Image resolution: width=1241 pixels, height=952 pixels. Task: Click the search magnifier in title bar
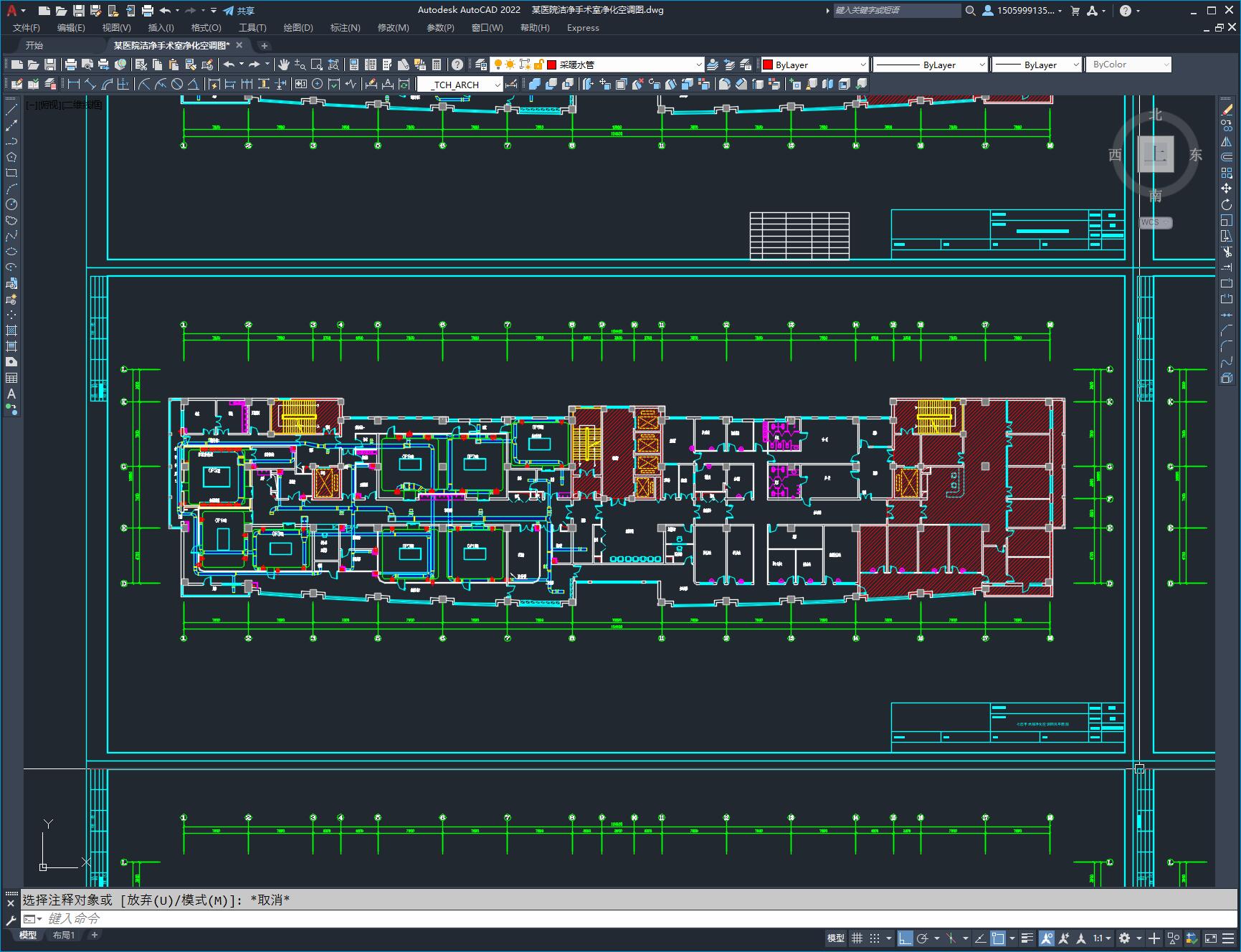[970, 11]
